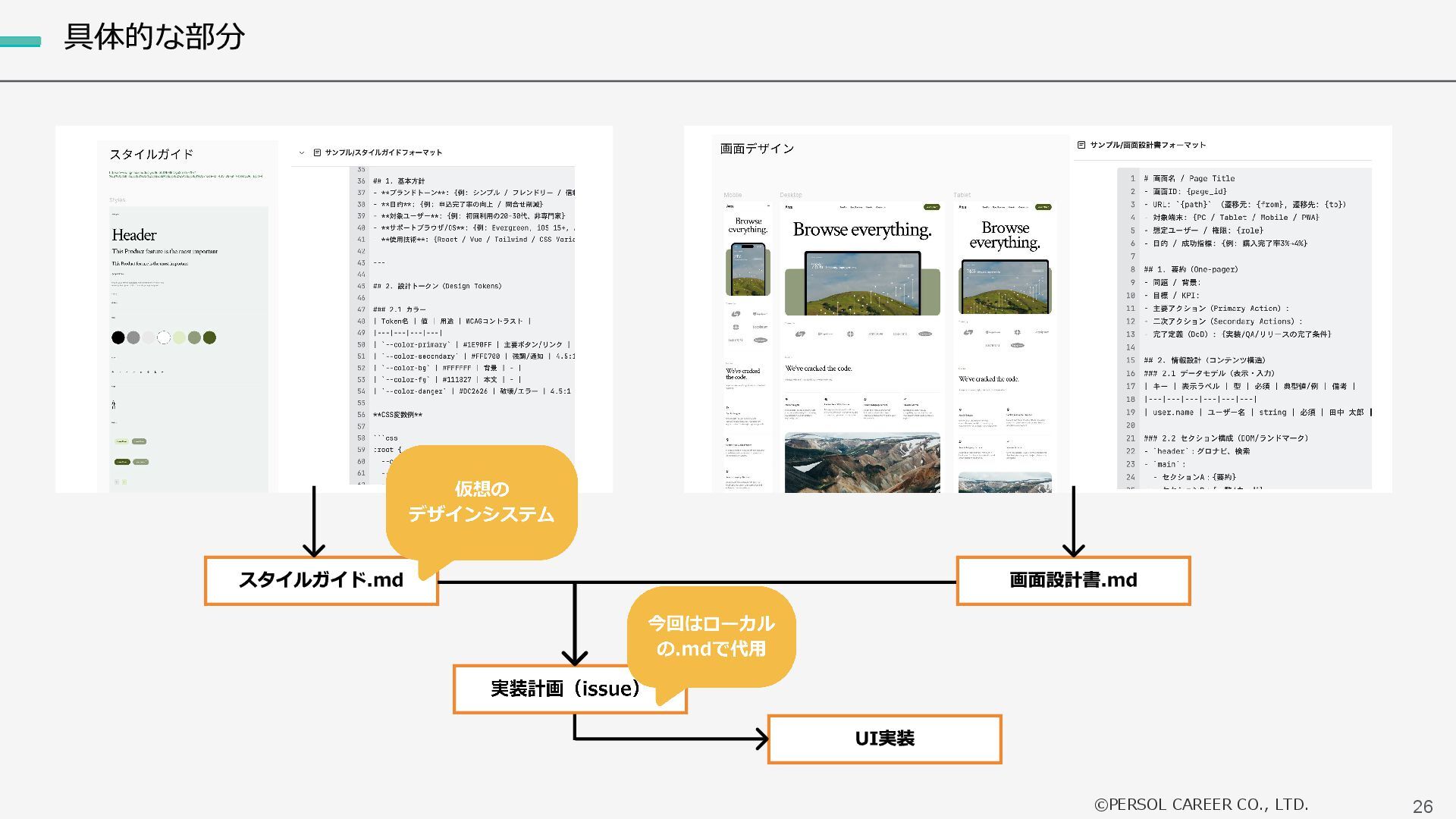Click the document icon beside サンプル/画面設計書フォーマット
The height and width of the screenshot is (819, 1456).
point(1081,145)
